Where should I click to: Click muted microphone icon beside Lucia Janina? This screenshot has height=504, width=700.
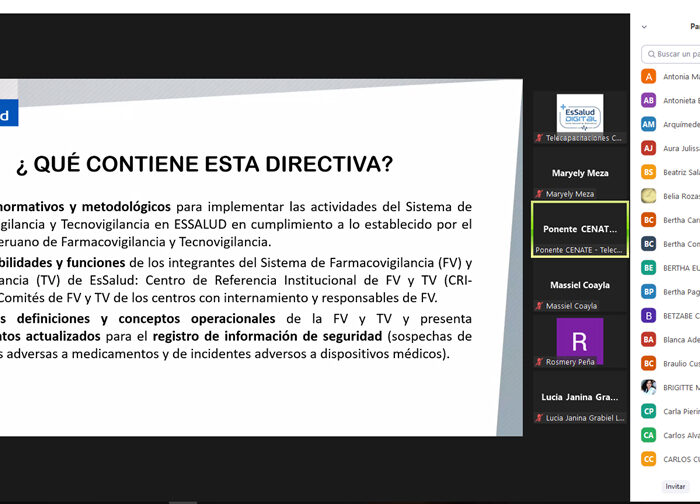tap(539, 418)
